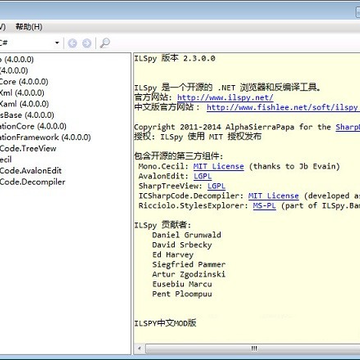Click contributor name Artur Zgodzinski
The height and width of the screenshot is (360, 360).
coord(189,274)
